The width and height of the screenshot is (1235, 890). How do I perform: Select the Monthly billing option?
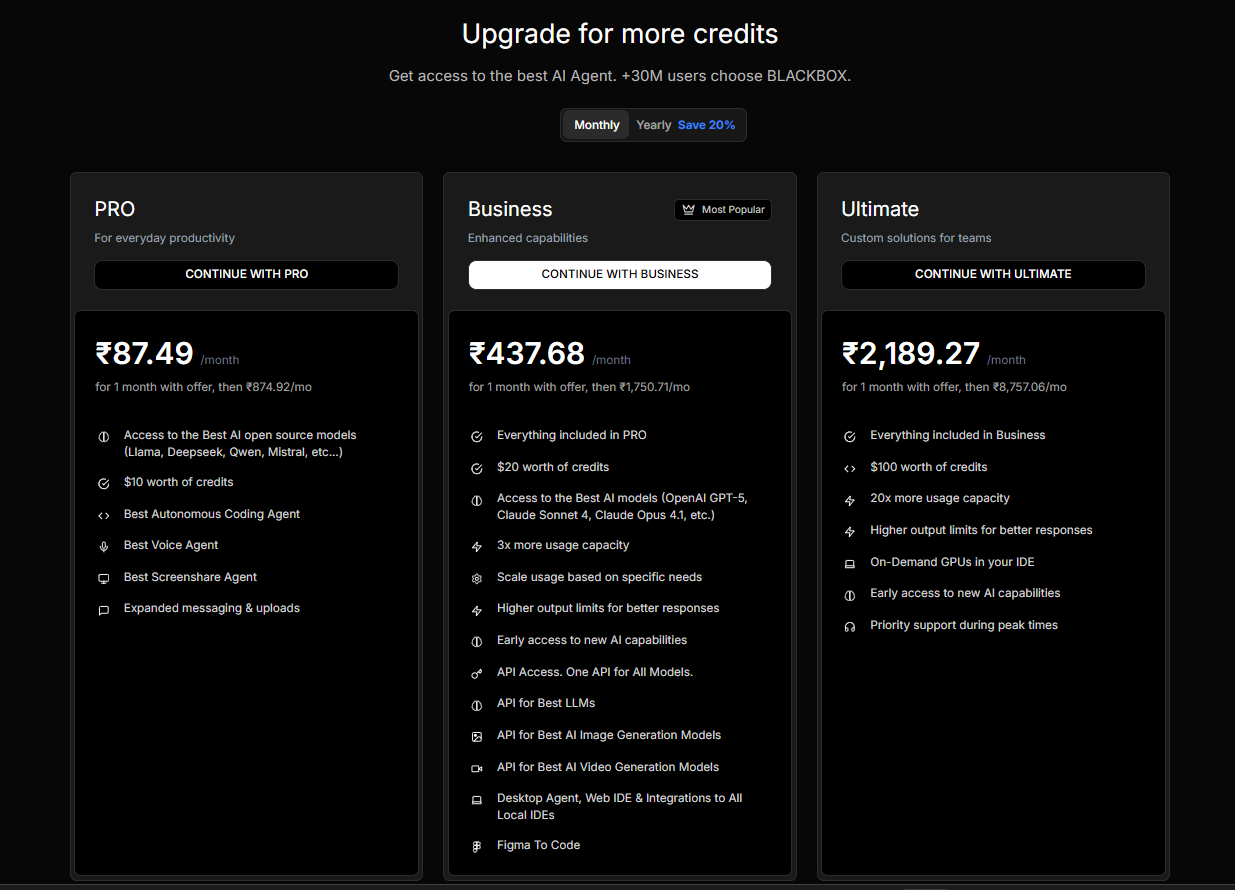(x=597, y=125)
